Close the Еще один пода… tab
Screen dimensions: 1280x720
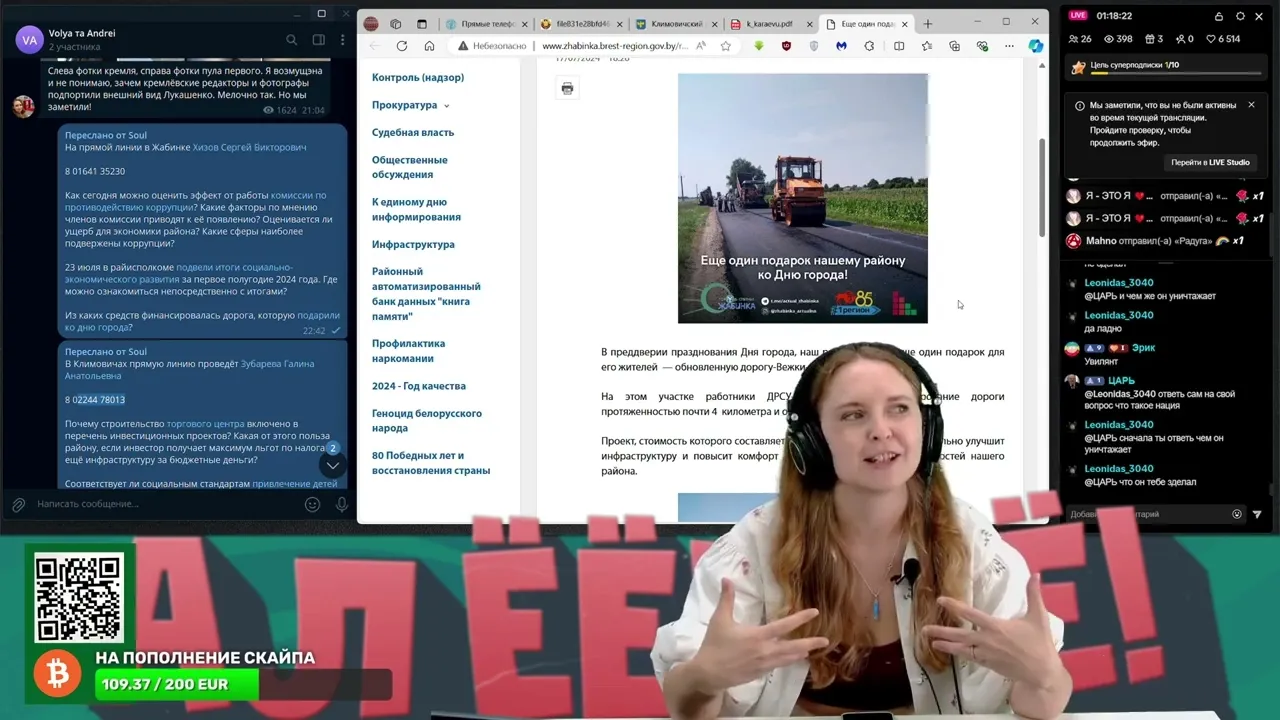click(x=905, y=24)
